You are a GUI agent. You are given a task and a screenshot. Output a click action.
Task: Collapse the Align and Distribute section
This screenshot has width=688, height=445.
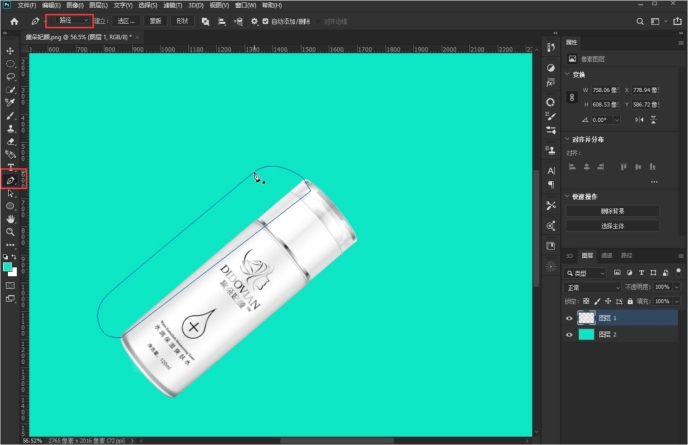tap(567, 139)
